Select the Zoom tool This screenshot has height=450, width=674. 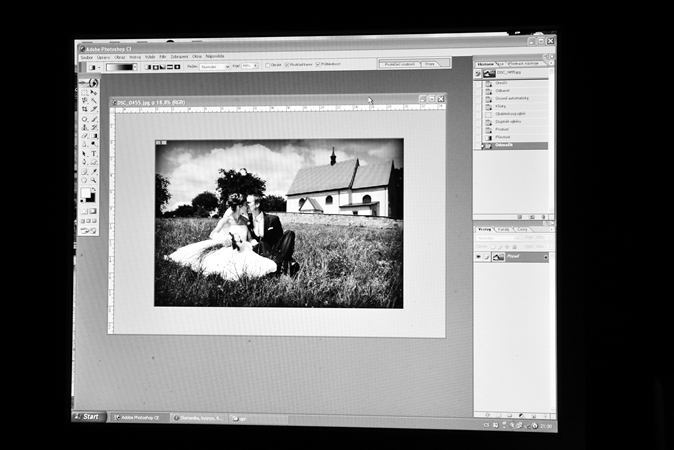94,179
